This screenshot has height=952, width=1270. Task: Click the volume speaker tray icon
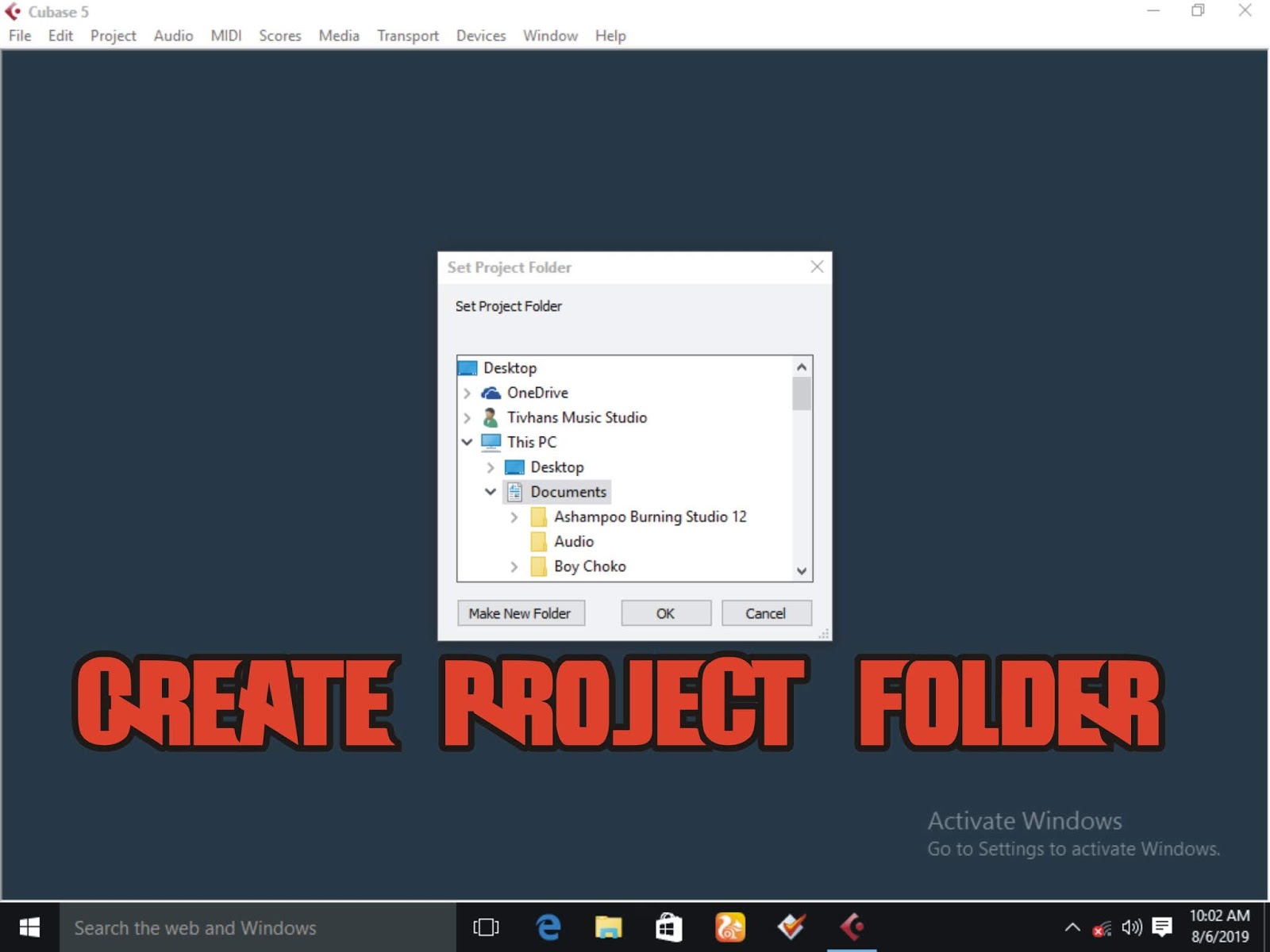click(1132, 927)
